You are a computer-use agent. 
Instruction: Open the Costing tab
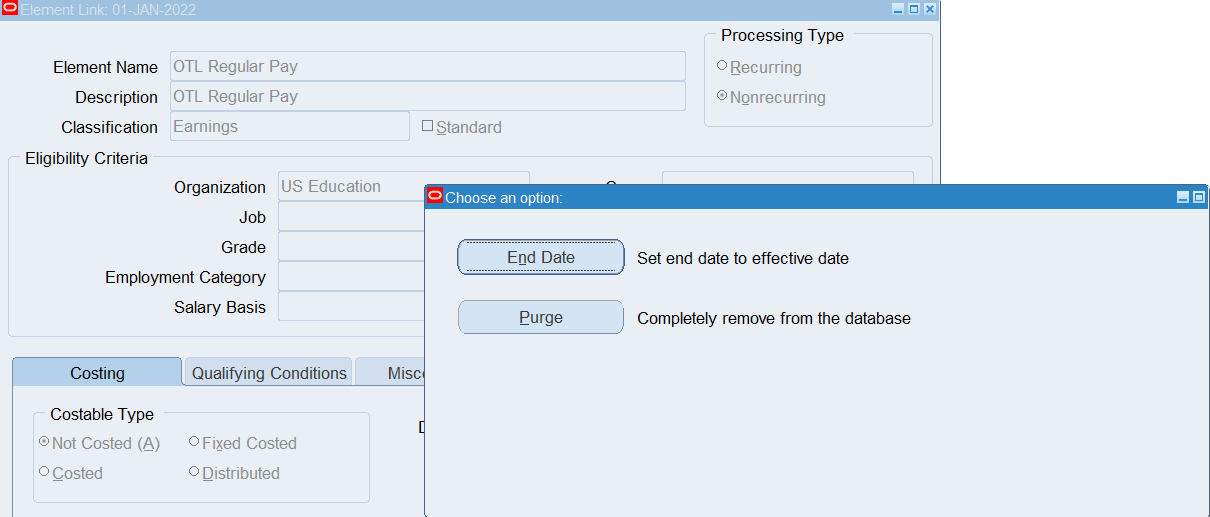(97, 373)
